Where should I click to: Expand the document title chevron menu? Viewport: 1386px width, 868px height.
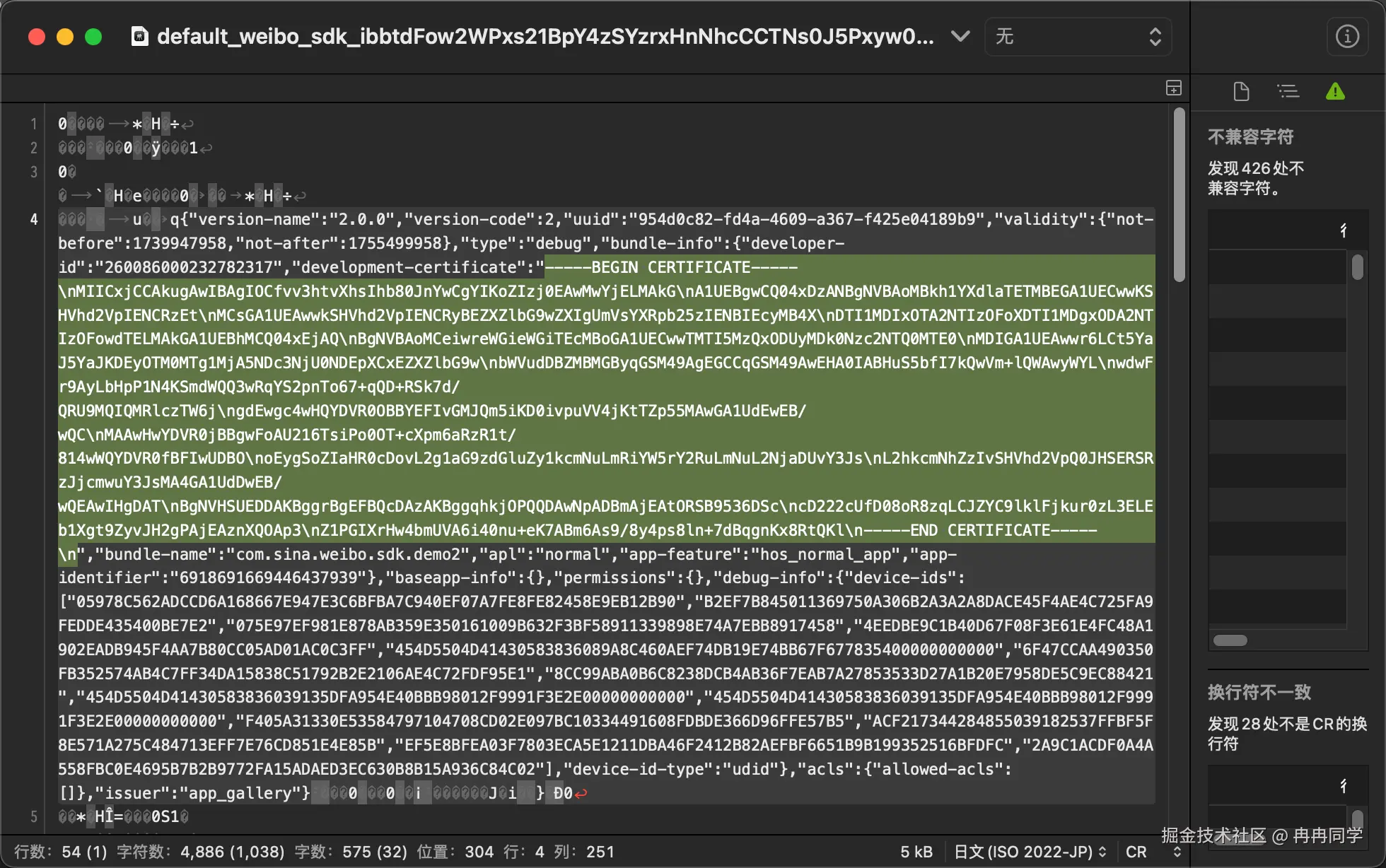[960, 36]
